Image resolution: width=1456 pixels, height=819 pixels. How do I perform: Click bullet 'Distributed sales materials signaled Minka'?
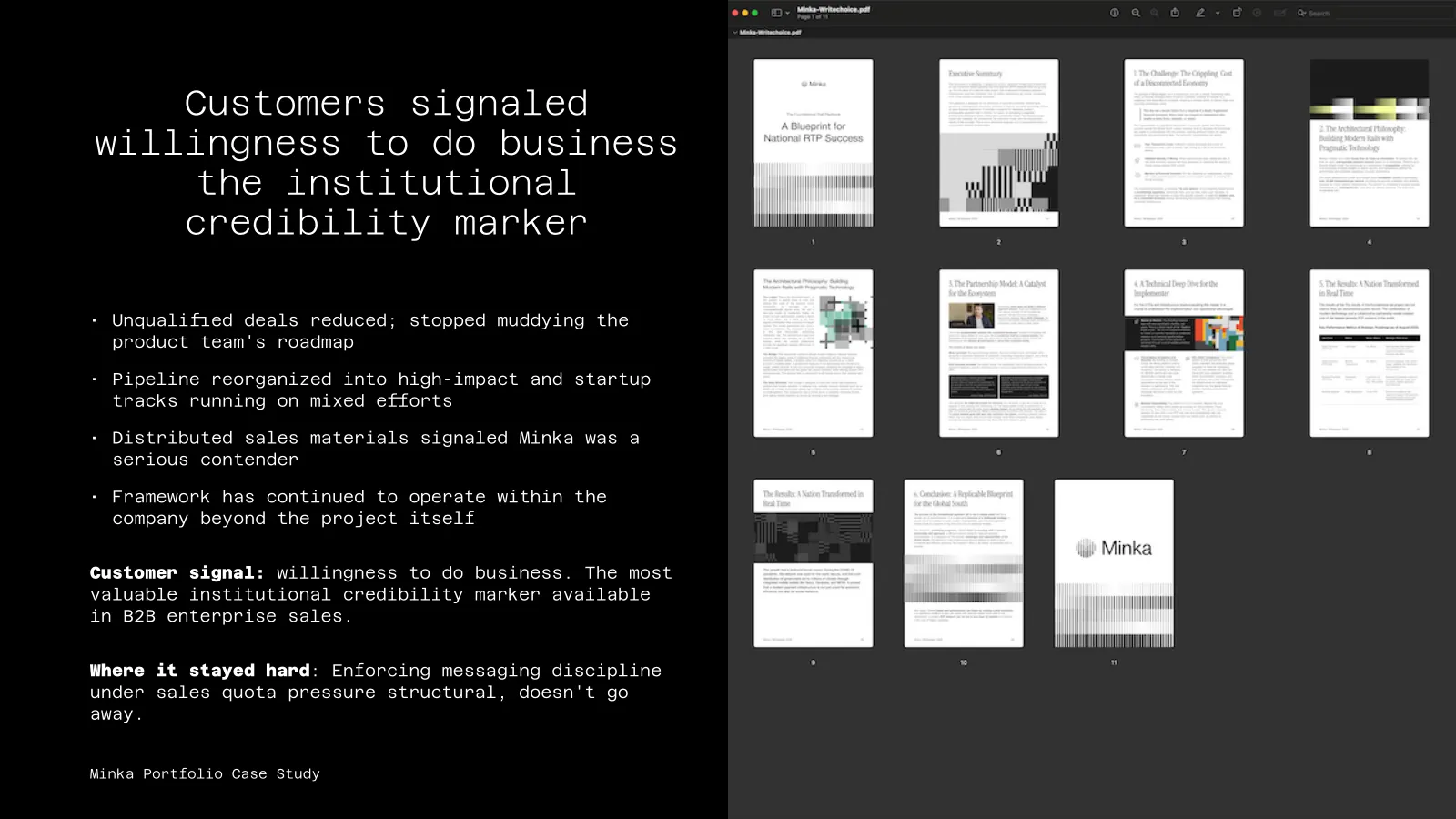(x=376, y=449)
